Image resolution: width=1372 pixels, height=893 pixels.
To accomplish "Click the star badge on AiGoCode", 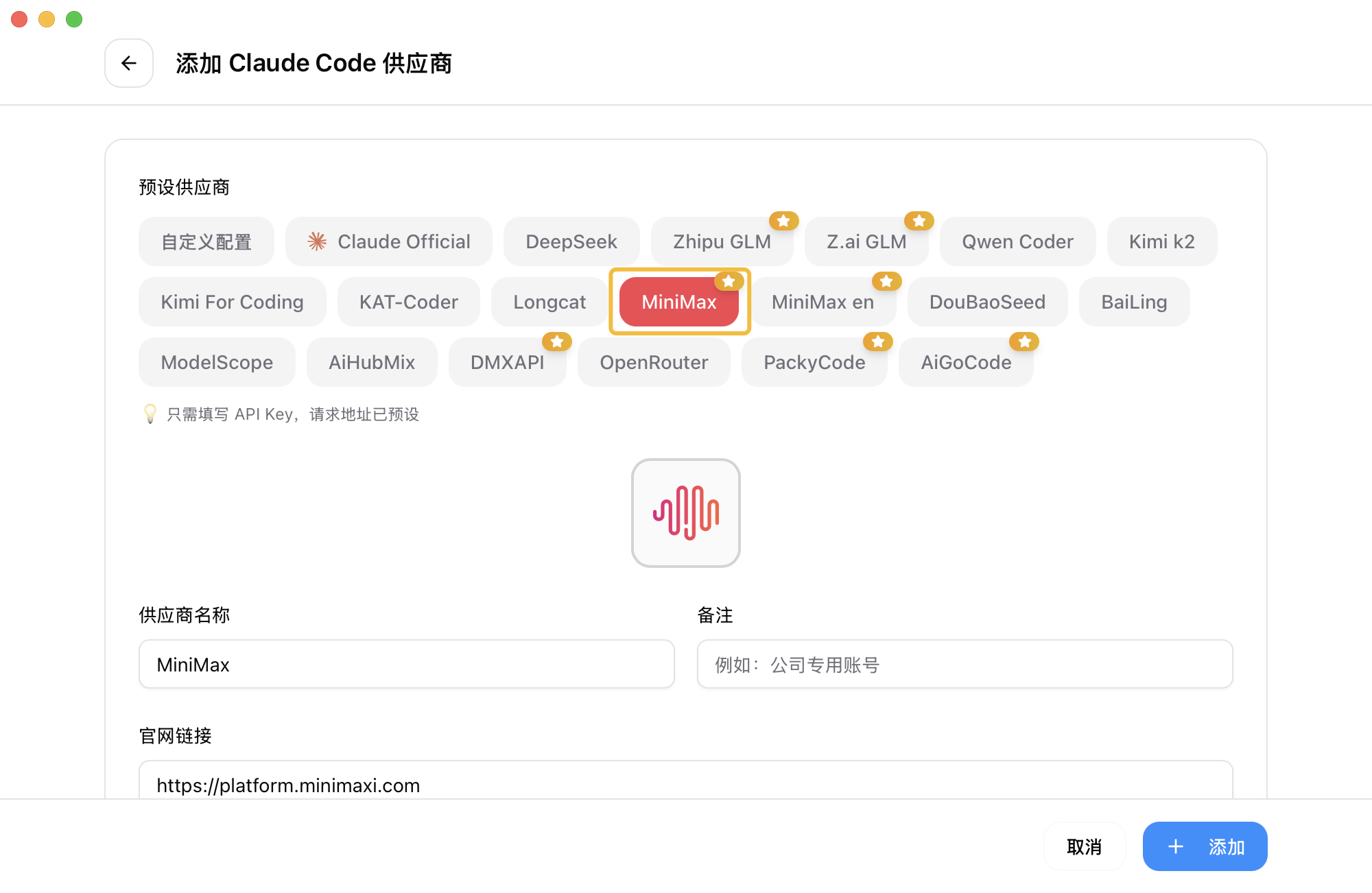I will (x=1024, y=342).
